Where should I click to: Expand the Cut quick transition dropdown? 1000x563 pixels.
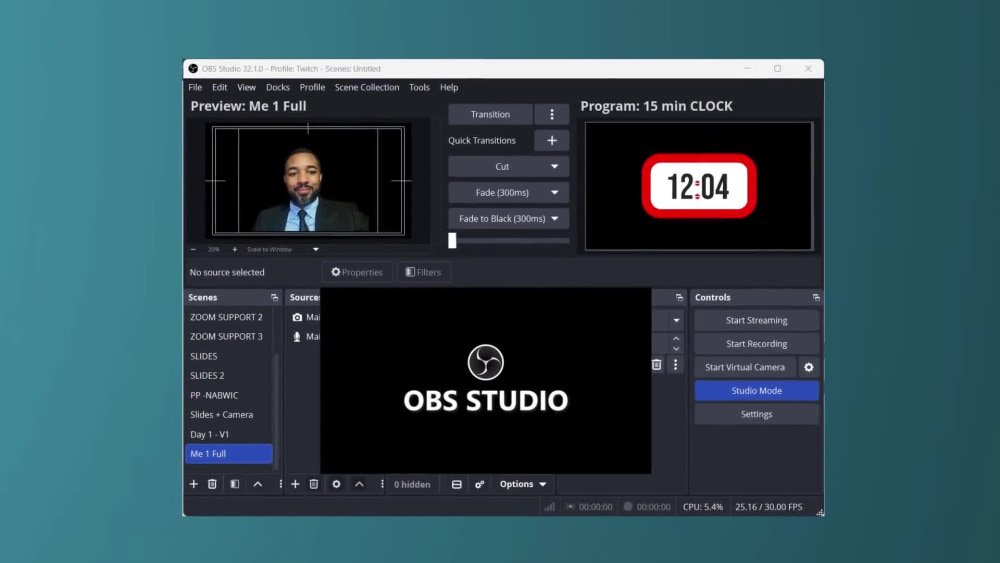pos(554,166)
